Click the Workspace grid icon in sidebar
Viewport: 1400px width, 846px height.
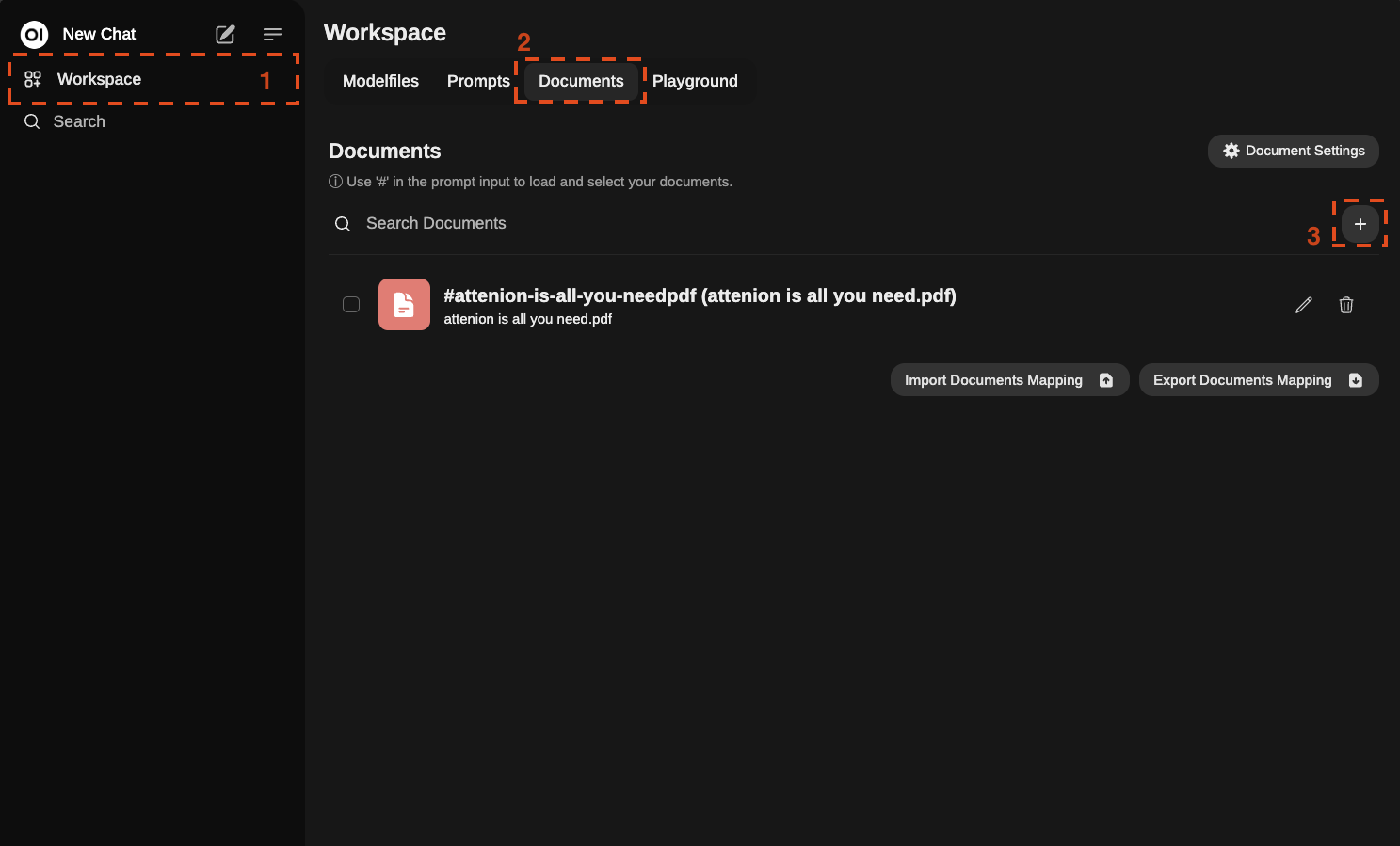(x=33, y=79)
